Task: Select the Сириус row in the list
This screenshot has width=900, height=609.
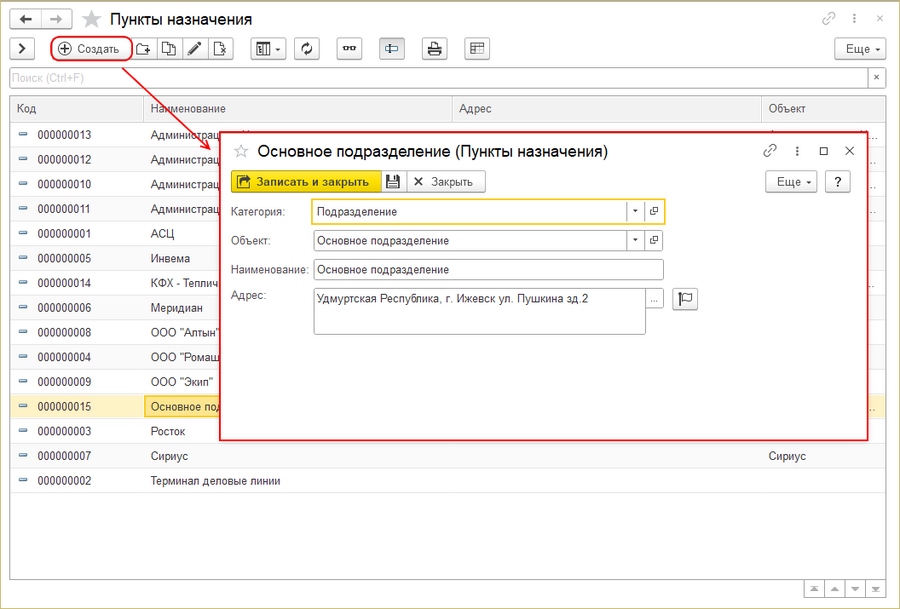Action: (x=447, y=456)
